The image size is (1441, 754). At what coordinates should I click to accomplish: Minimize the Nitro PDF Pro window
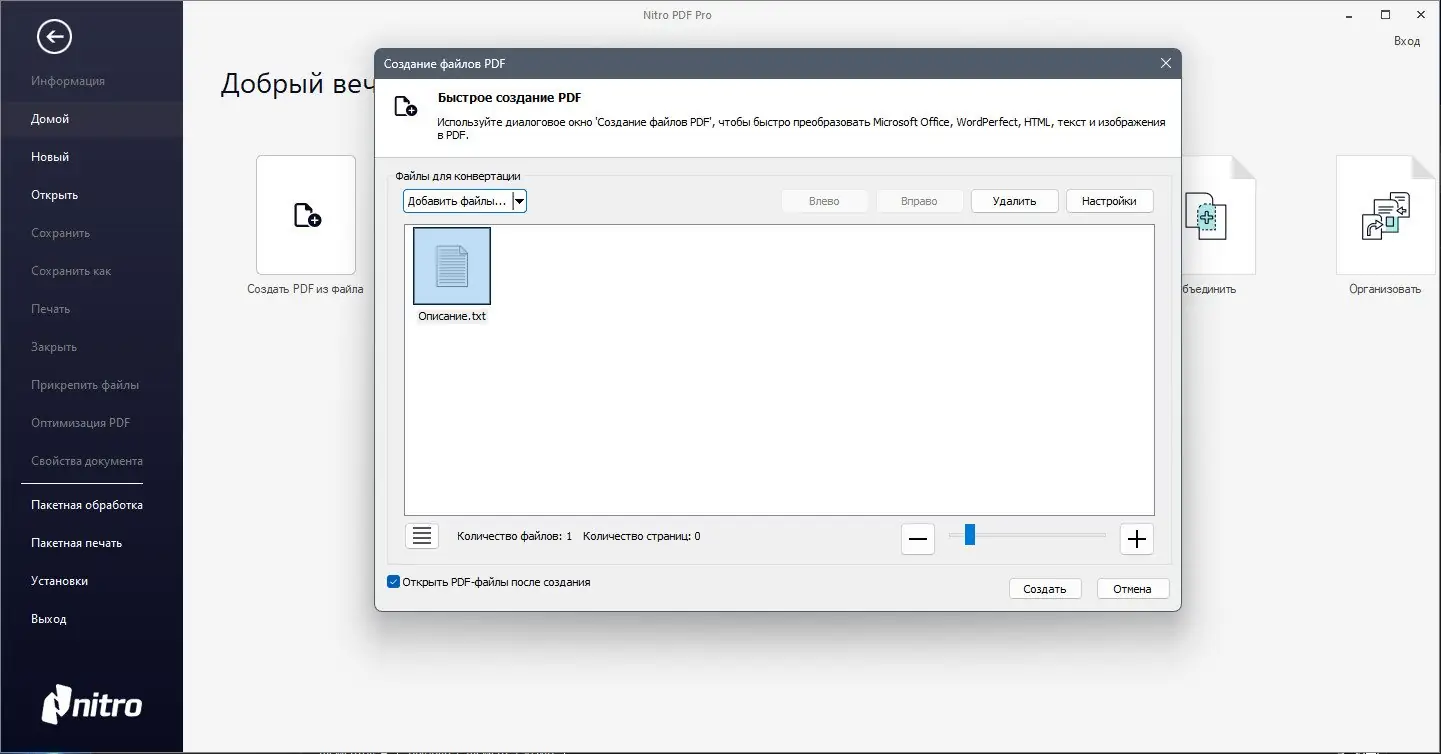[x=1348, y=14]
